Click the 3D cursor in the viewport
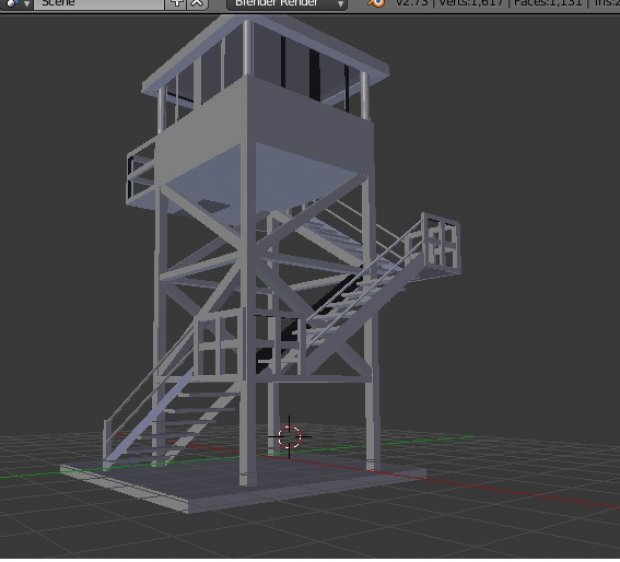Viewport: 620px width, 562px height. (289, 437)
